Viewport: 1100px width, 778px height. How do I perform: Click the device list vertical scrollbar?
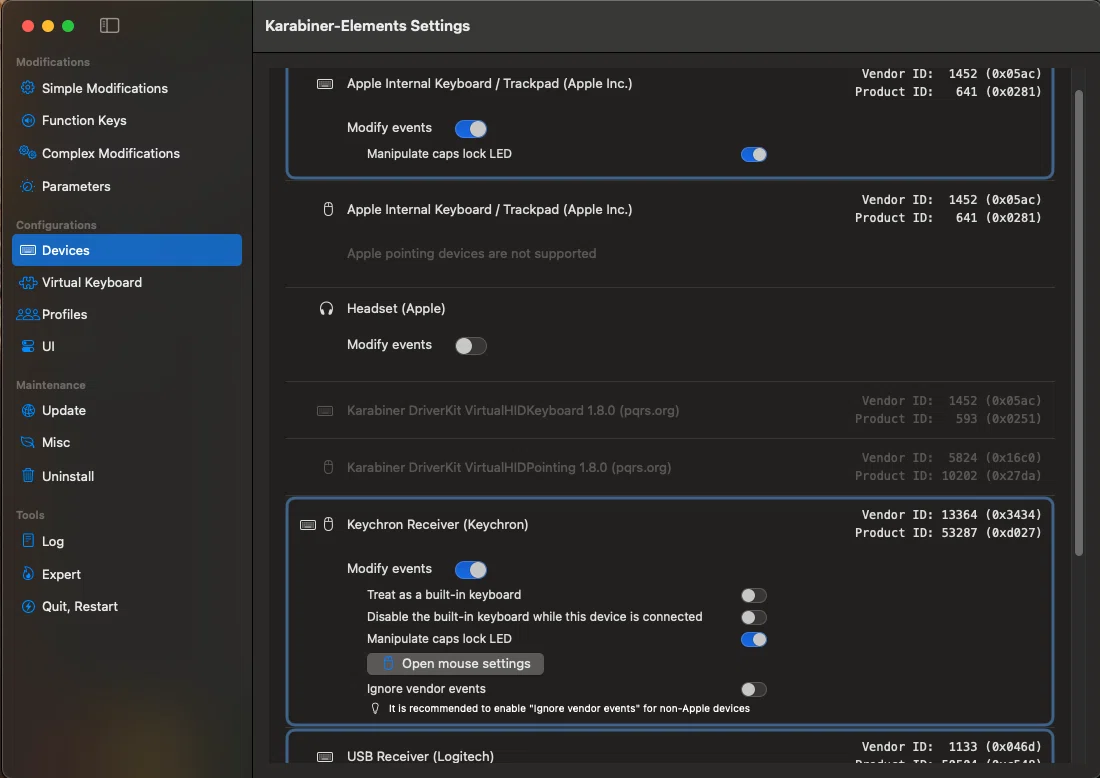(x=1079, y=323)
